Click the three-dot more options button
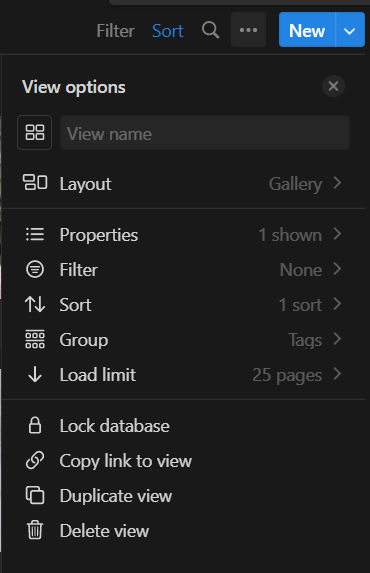Image resolution: width=370 pixels, height=573 pixels. click(x=248, y=30)
